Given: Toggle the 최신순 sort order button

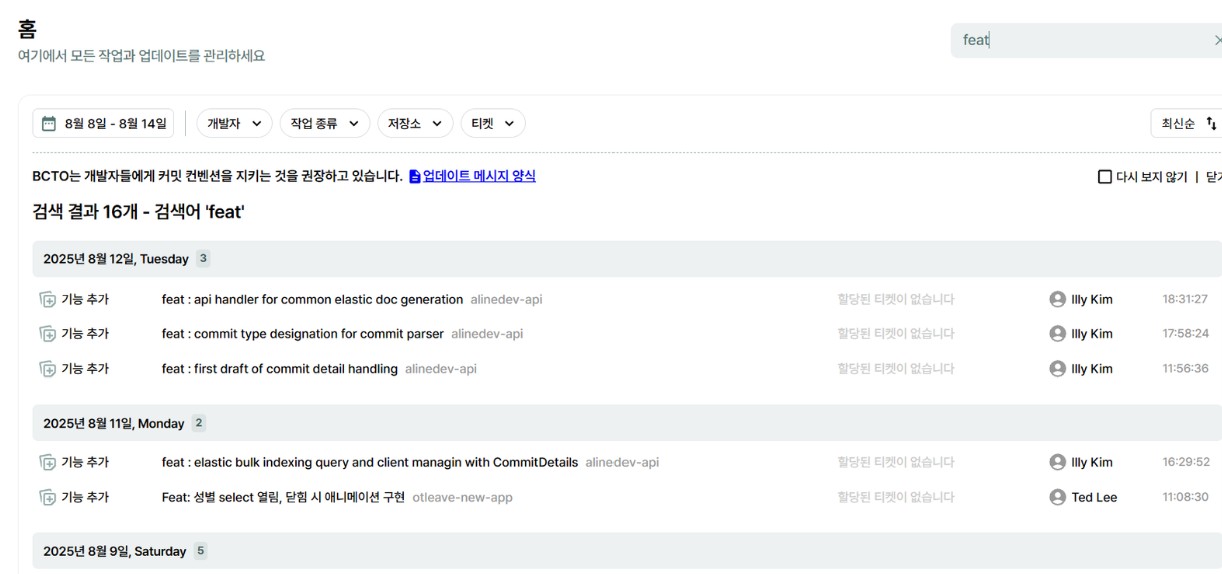Looking at the screenshot, I should tap(1188, 124).
